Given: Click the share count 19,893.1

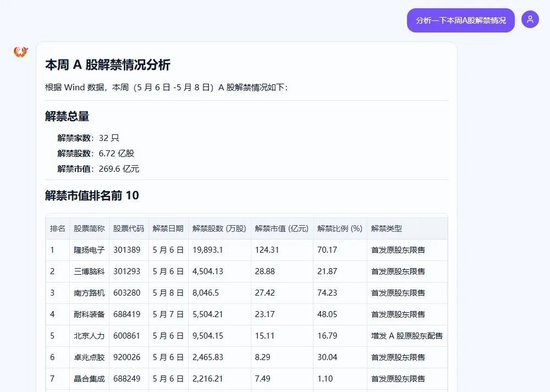Looking at the screenshot, I should [x=207, y=250].
